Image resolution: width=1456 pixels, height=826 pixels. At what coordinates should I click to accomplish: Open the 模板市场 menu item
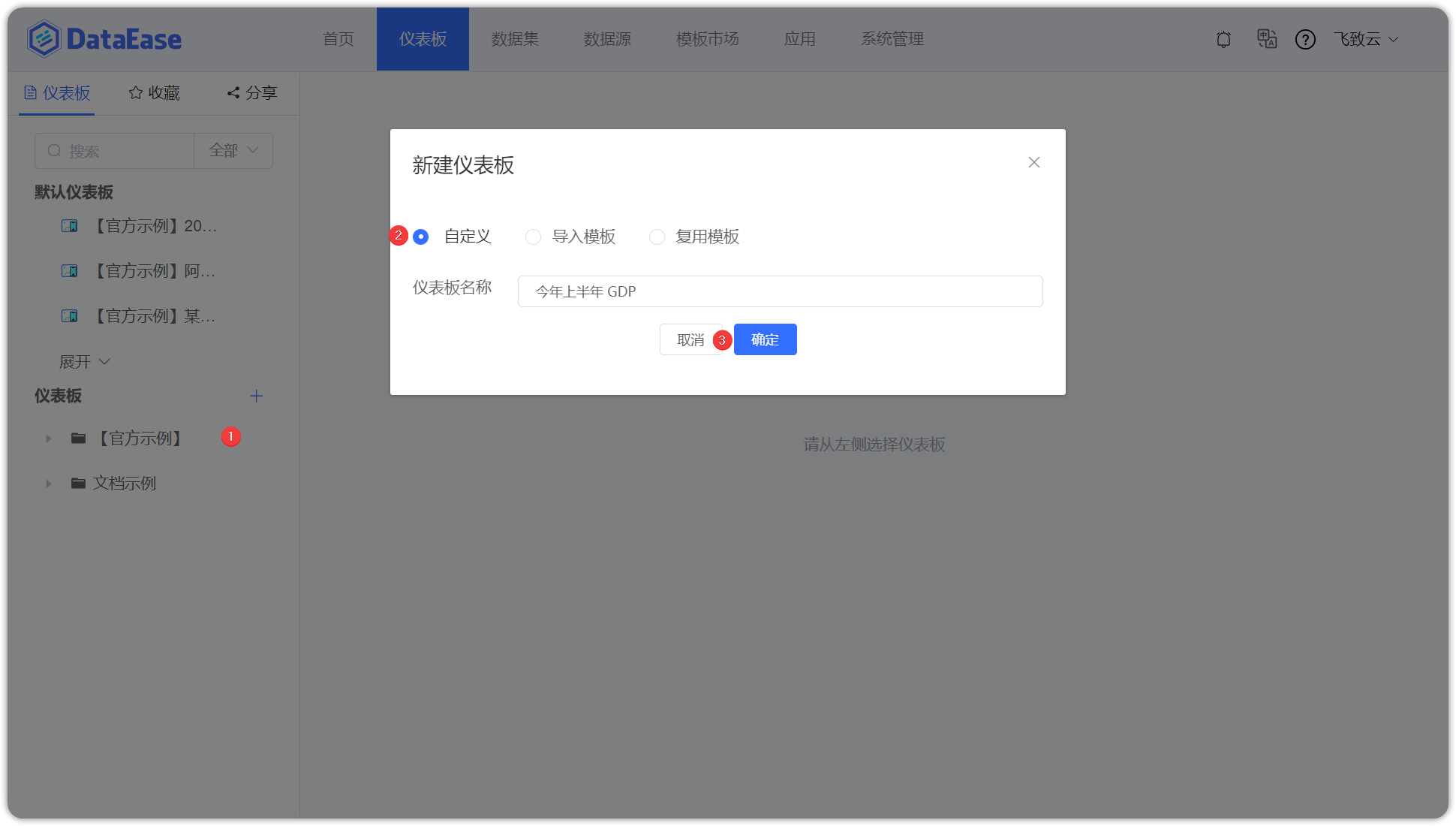coord(707,39)
